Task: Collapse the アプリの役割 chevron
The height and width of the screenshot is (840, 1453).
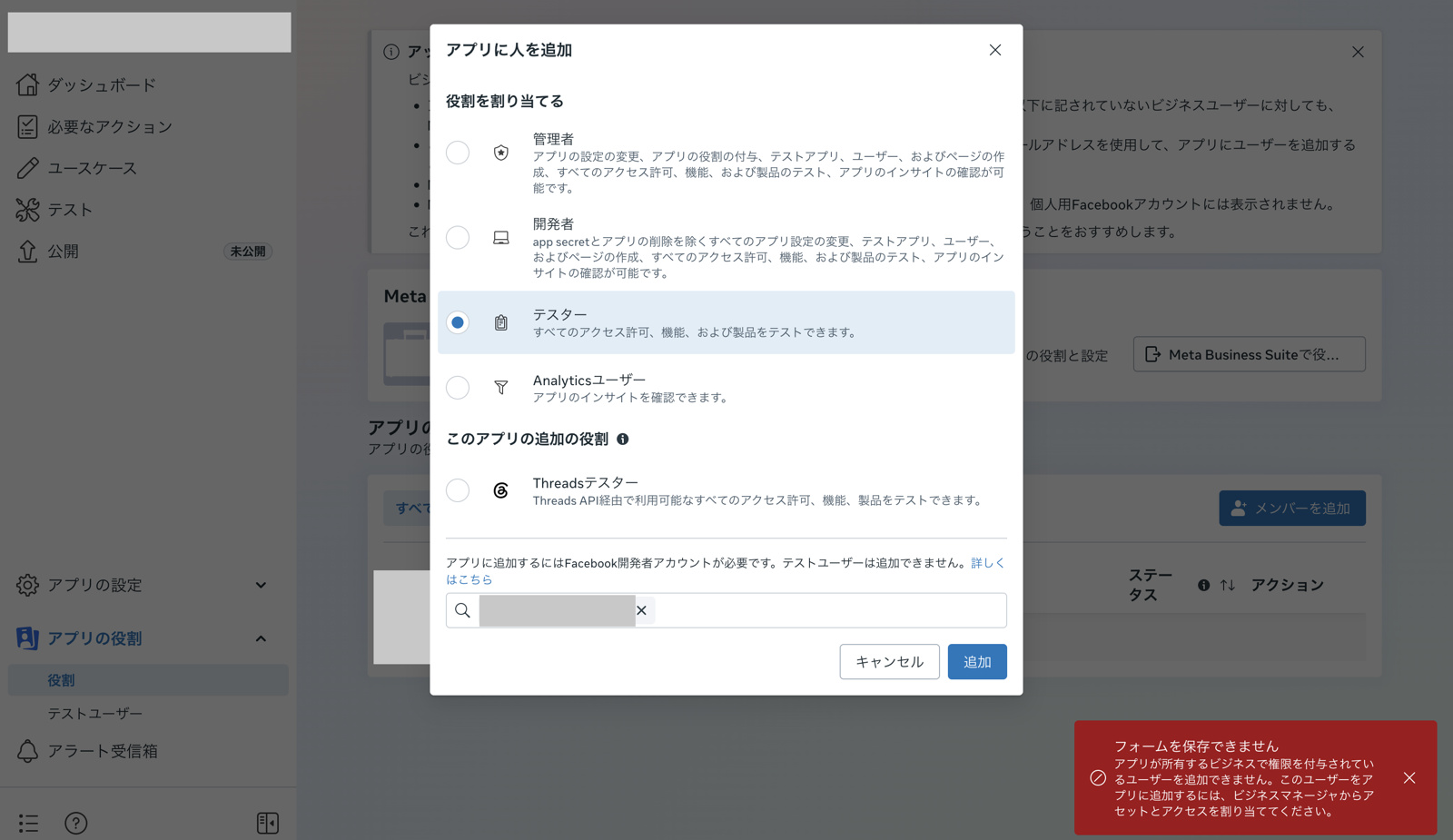Action: click(261, 638)
